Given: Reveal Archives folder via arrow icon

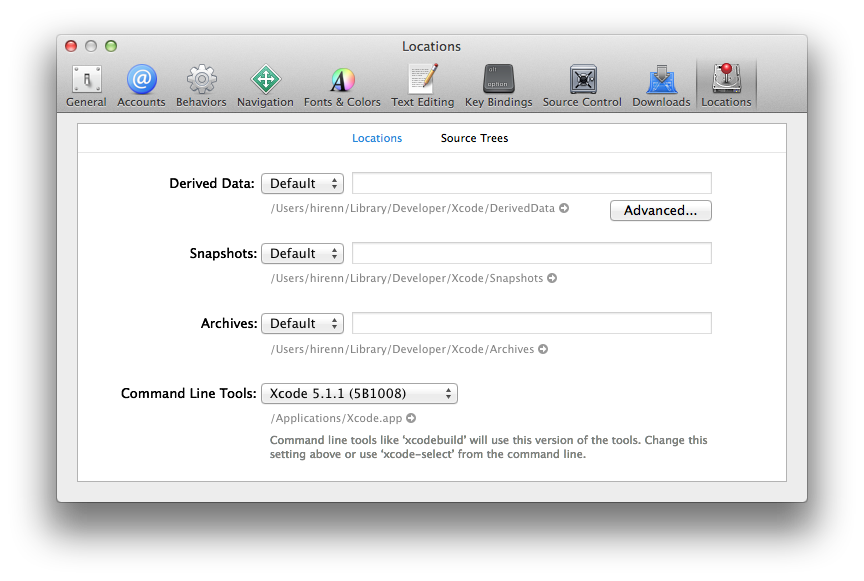Looking at the screenshot, I should pos(543,349).
